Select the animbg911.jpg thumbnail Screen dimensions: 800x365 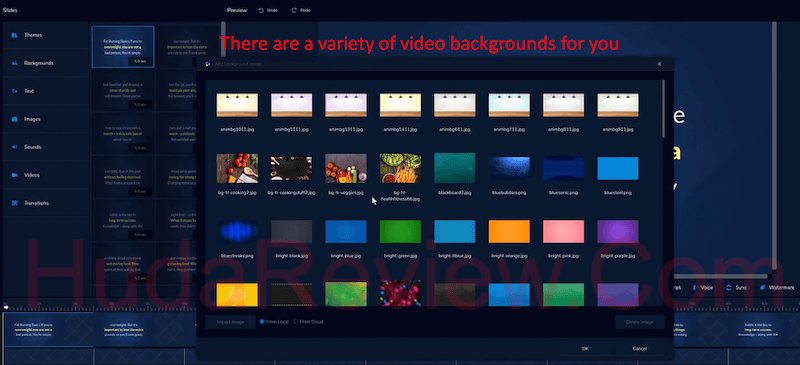pos(618,105)
